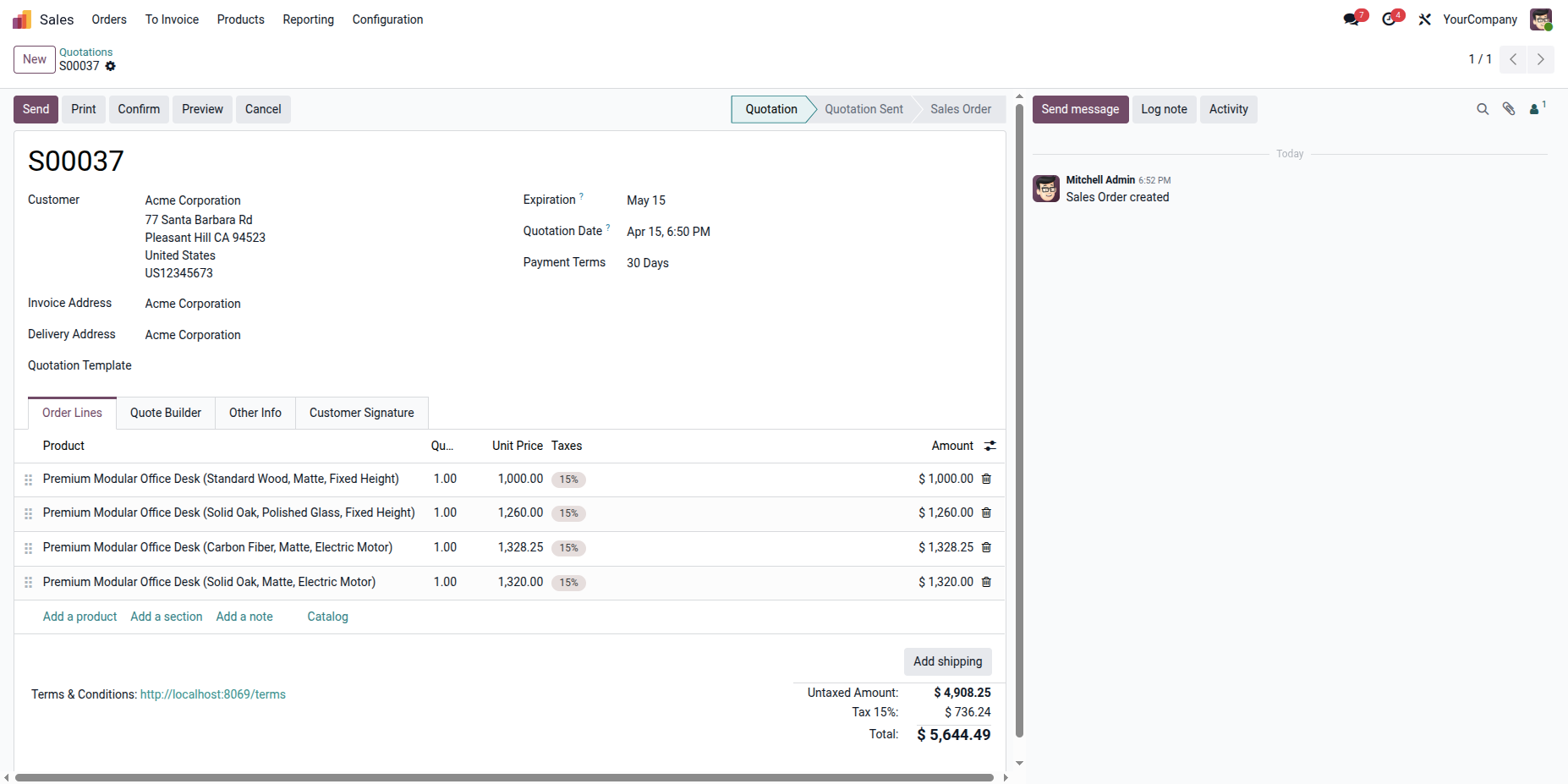Viewport: 1568px width, 784px height.
Task: Click the horizontal scrollbar at the bottom
Action: (x=504, y=777)
